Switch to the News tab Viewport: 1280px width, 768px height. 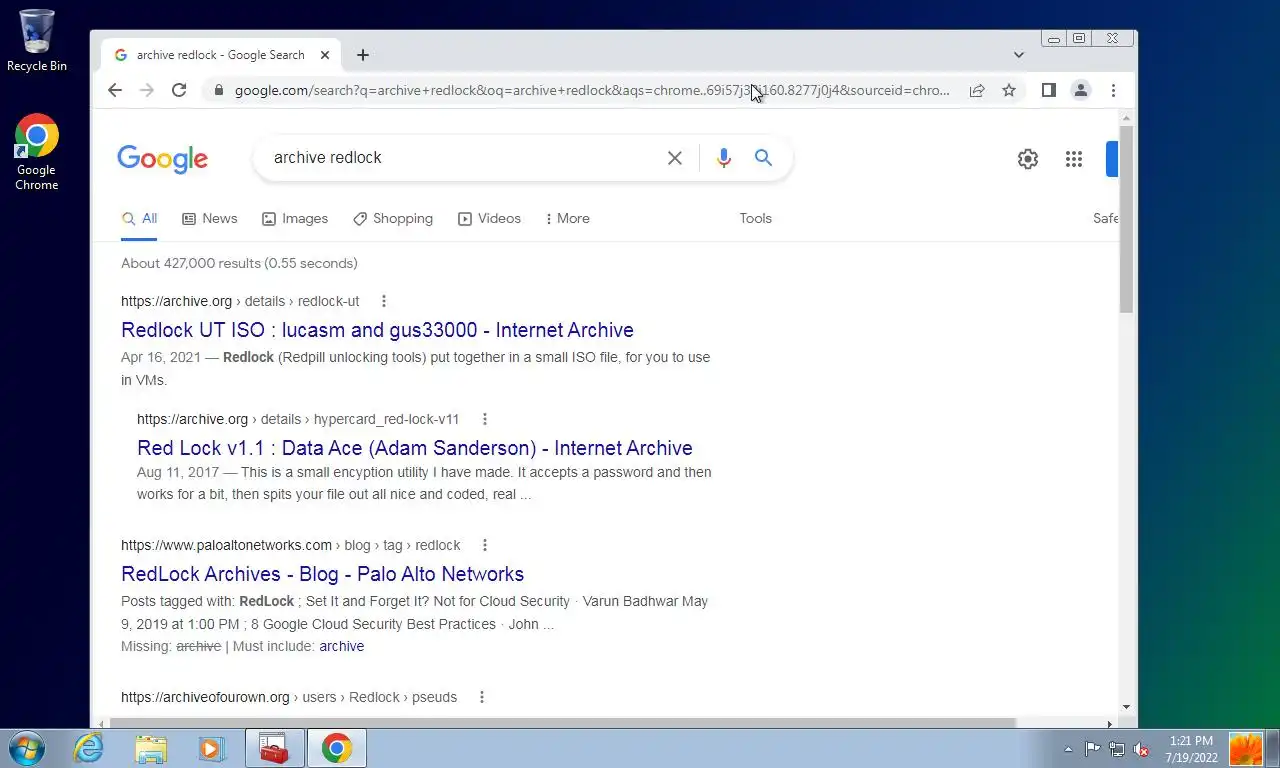(210, 218)
